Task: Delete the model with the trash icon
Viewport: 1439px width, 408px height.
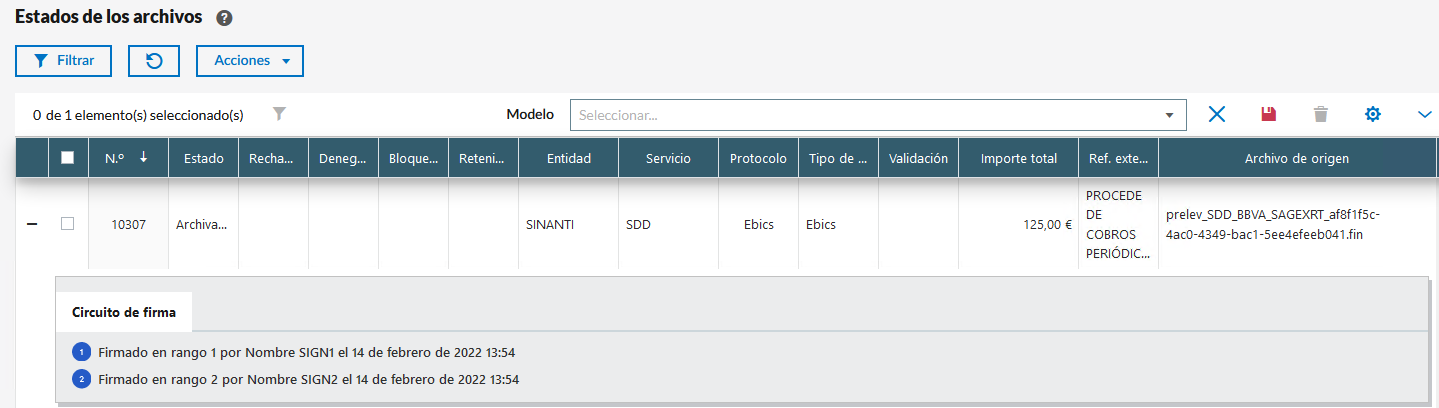Action: (1321, 114)
